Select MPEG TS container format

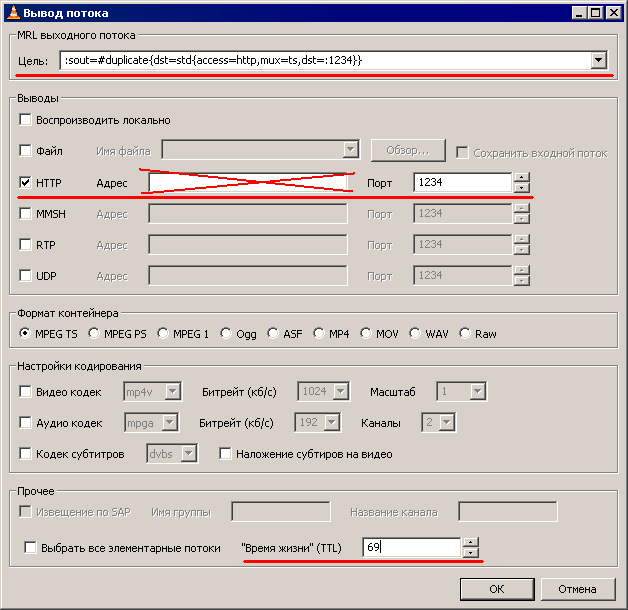tap(25, 333)
